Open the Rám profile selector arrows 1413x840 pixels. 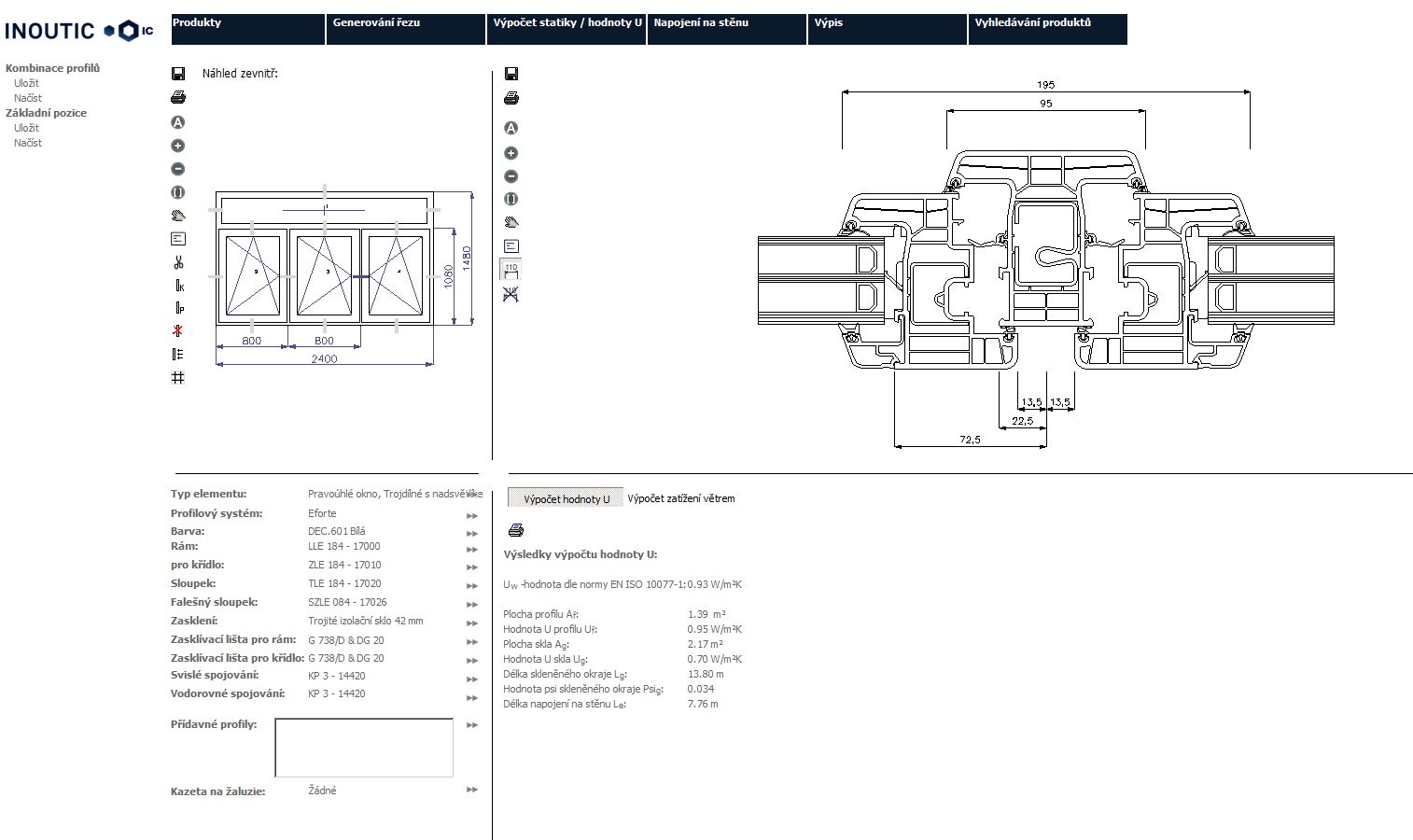pos(470,550)
